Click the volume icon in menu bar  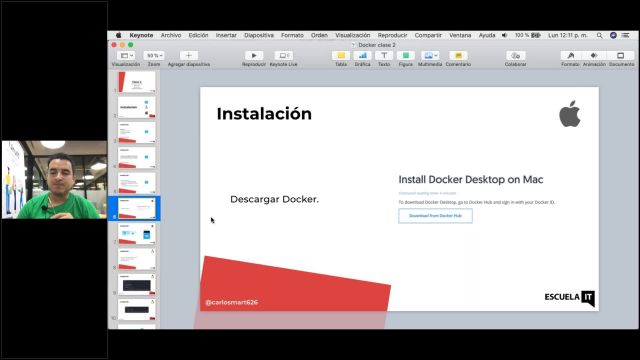coord(504,36)
